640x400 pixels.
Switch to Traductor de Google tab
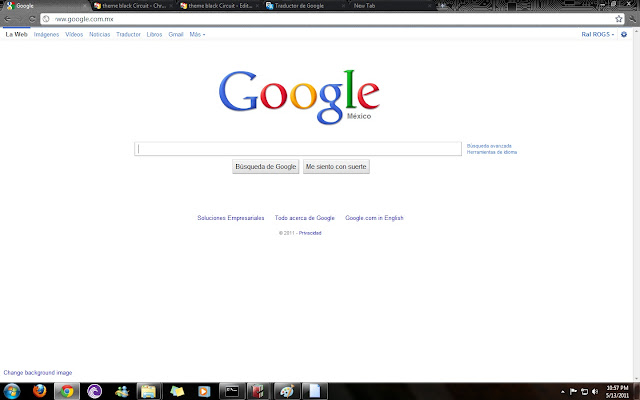pyautogui.click(x=304, y=6)
